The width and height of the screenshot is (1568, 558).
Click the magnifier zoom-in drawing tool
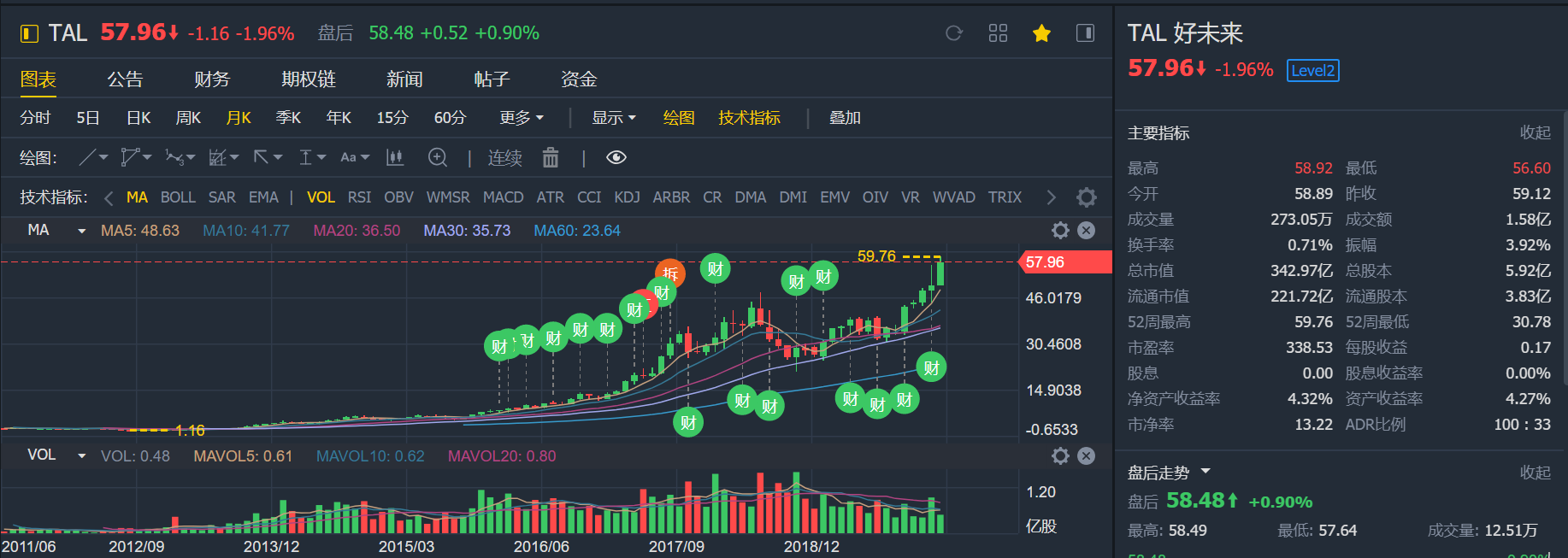point(438,158)
